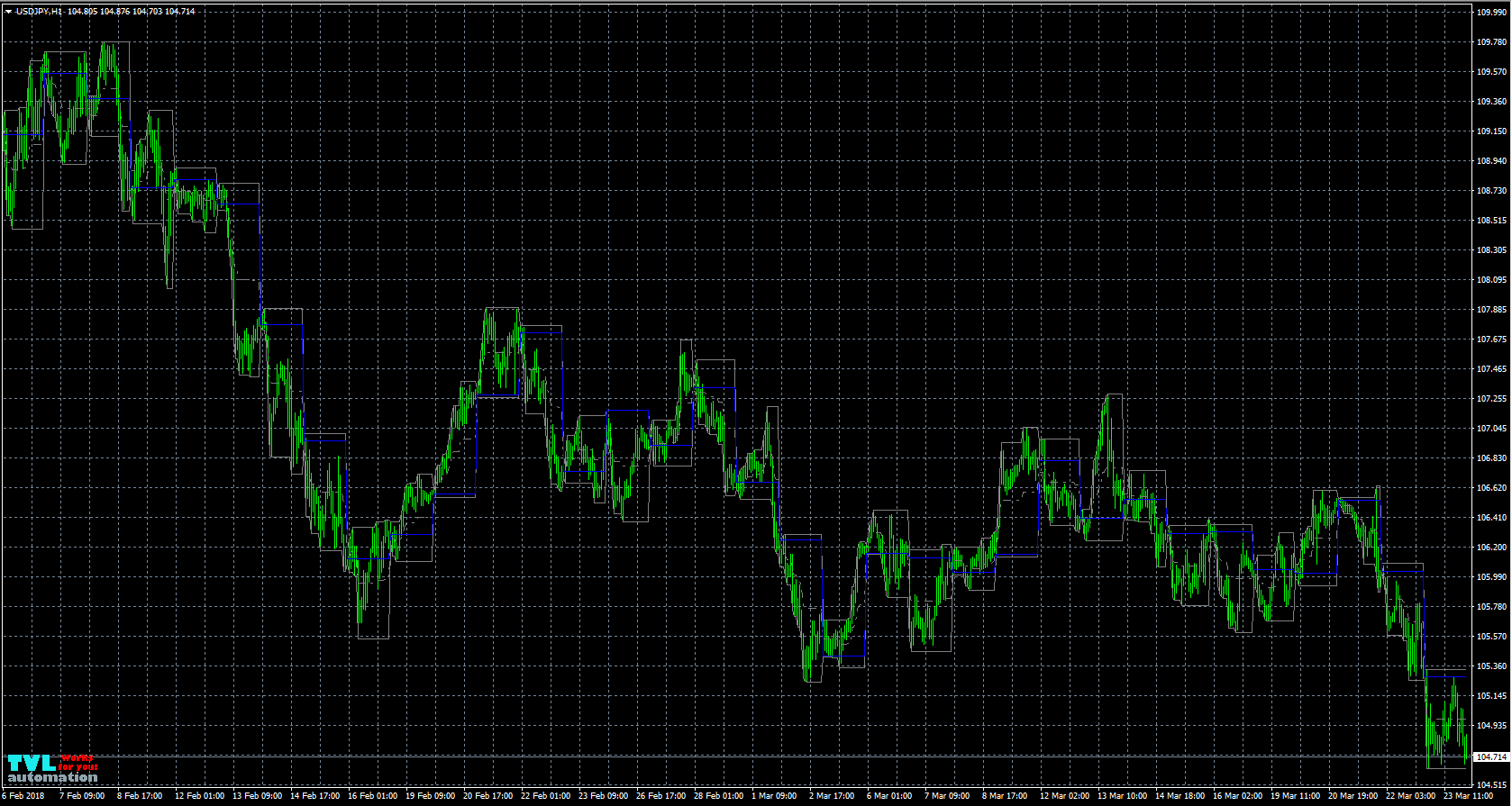Click the 109.780 price axis label
The height and width of the screenshot is (806, 1512).
[x=1491, y=42]
